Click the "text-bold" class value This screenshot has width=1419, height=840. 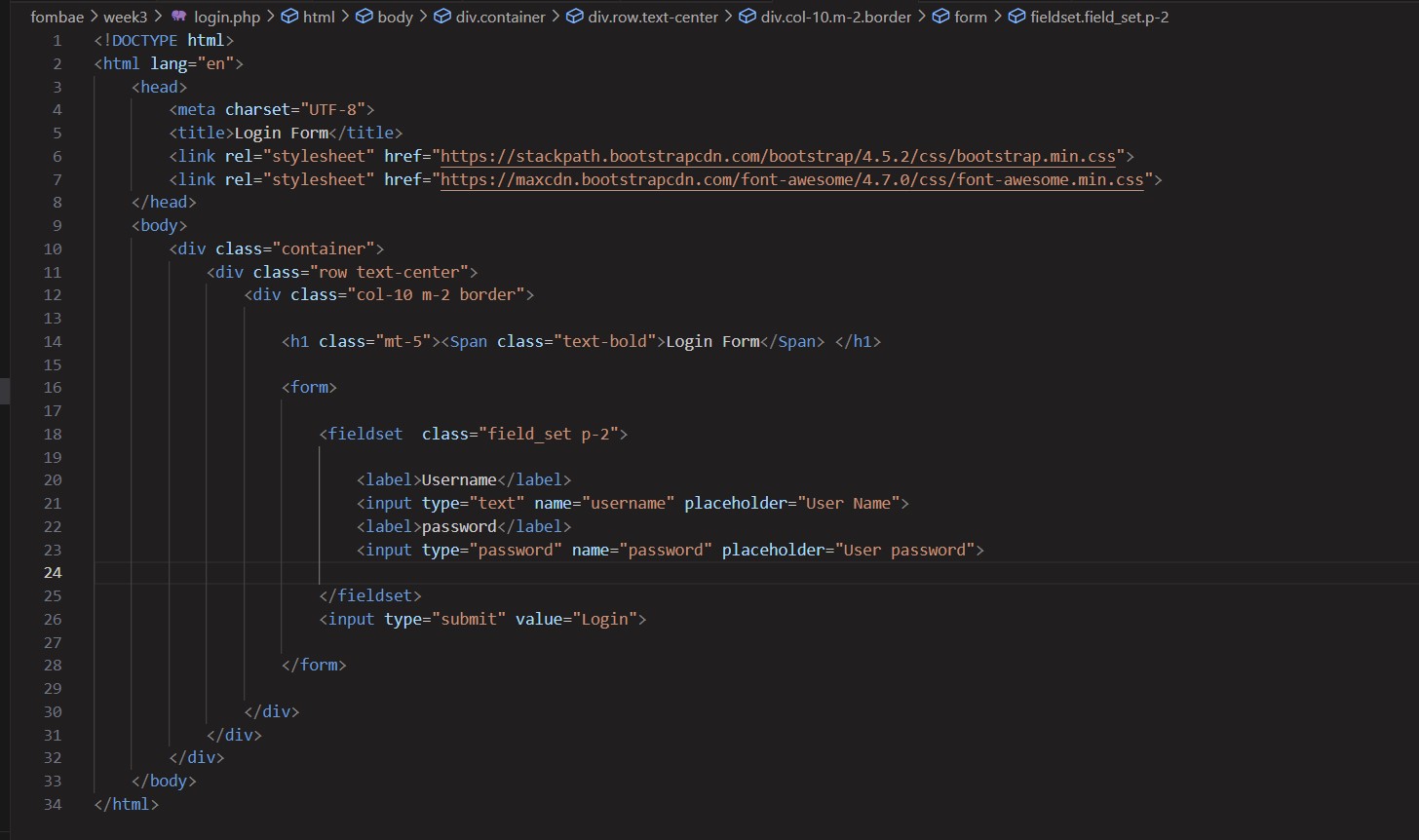pyautogui.click(x=605, y=341)
